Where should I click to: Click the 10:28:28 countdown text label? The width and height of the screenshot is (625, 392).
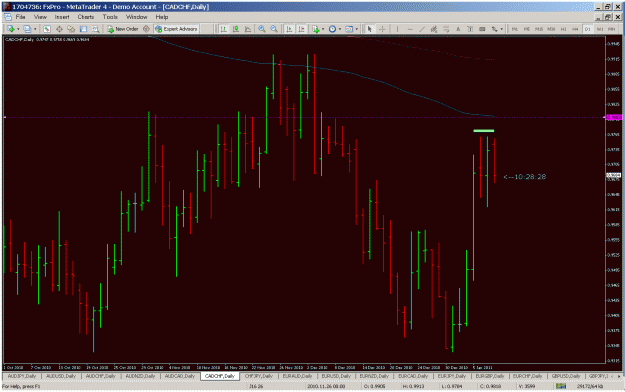pos(525,177)
